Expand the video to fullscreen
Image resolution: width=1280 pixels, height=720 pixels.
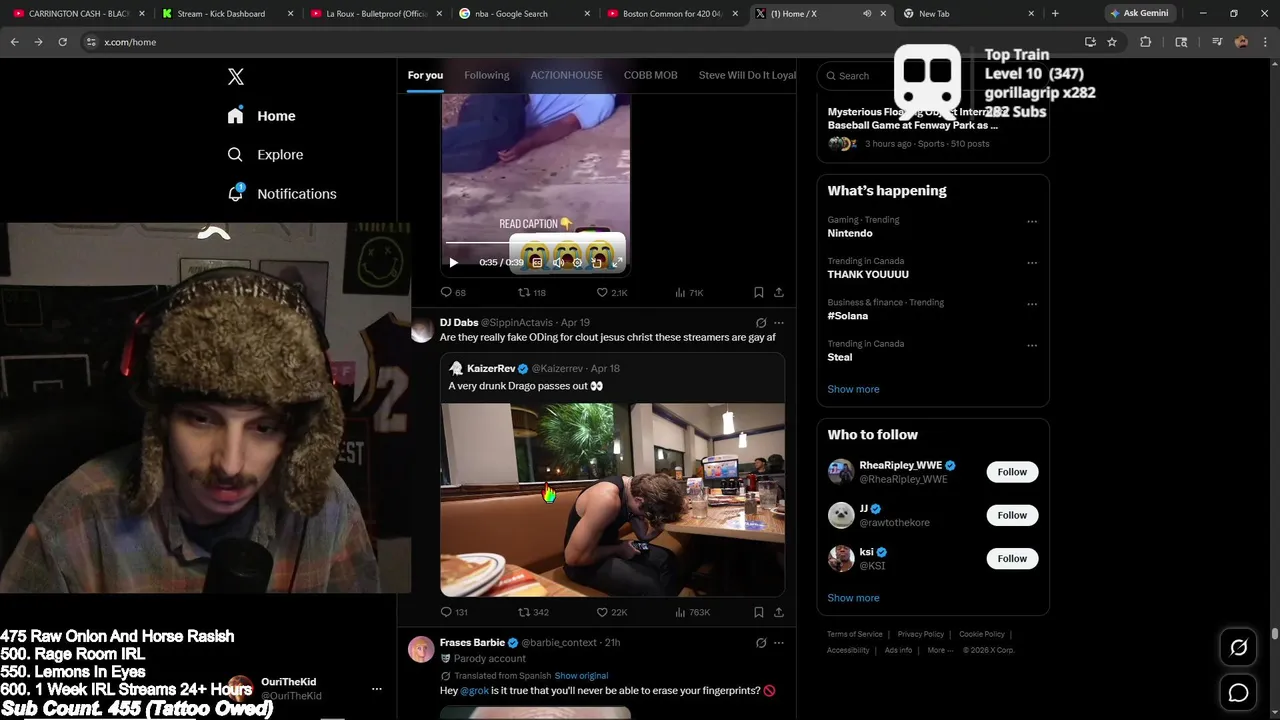[617, 263]
